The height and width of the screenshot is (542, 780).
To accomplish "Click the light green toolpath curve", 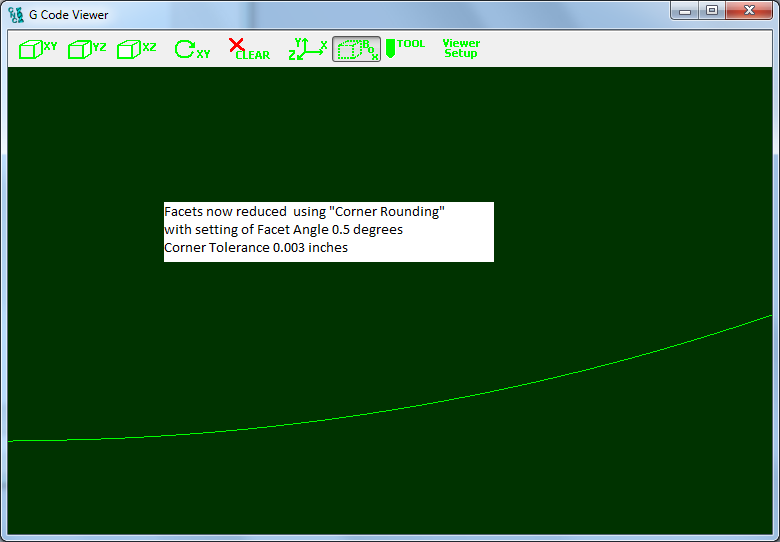I will [400, 409].
